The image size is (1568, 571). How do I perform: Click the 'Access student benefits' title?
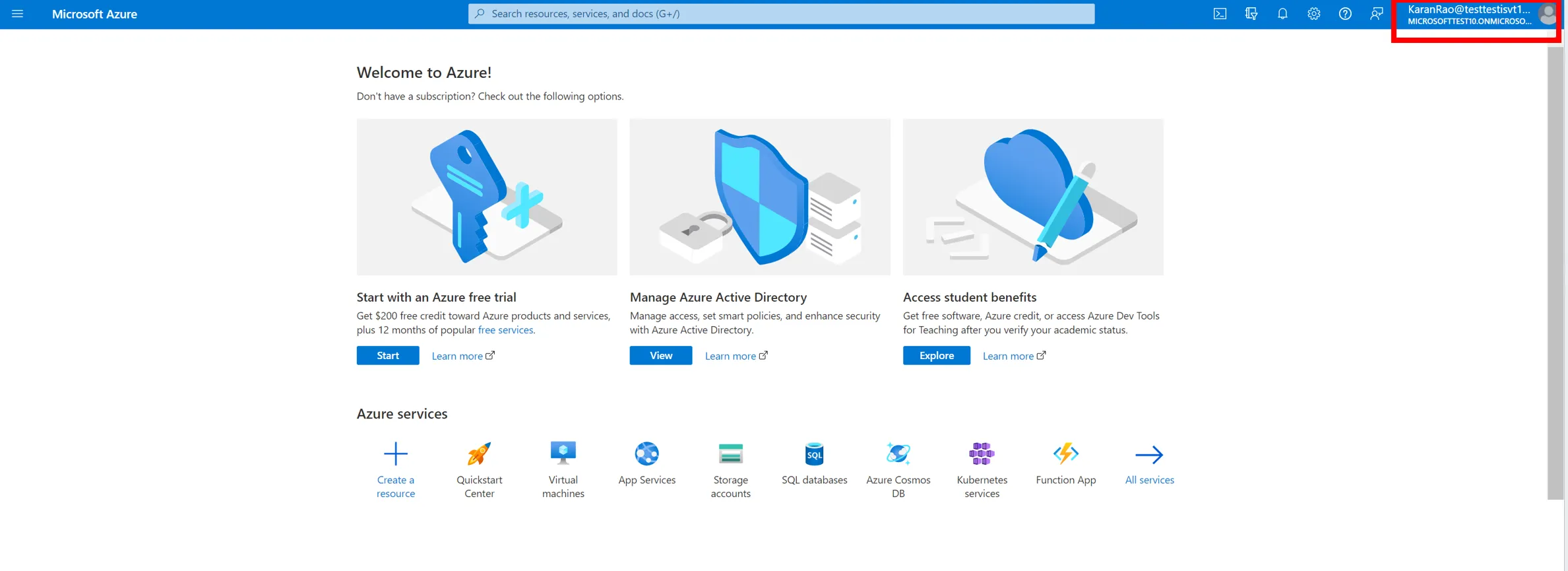tap(970, 297)
